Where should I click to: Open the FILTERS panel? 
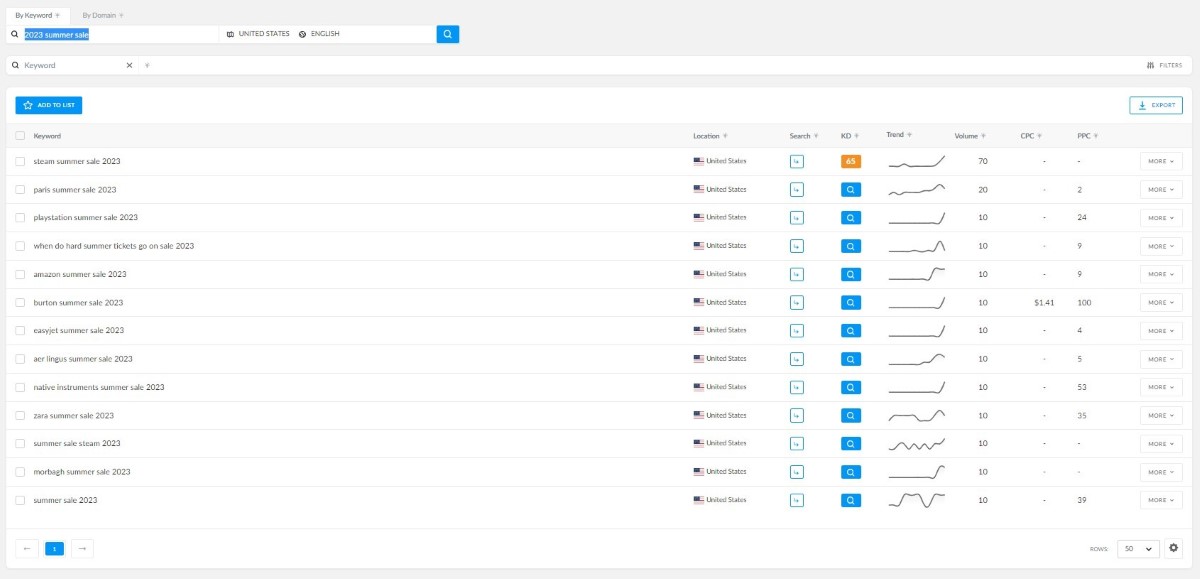point(1164,65)
